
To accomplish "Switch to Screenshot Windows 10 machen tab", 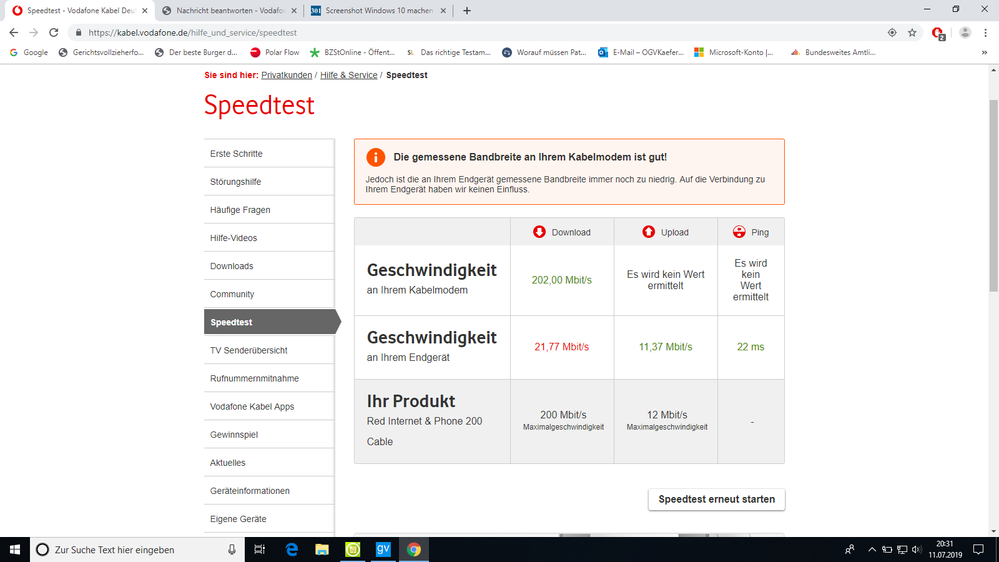I will tap(378, 10).
